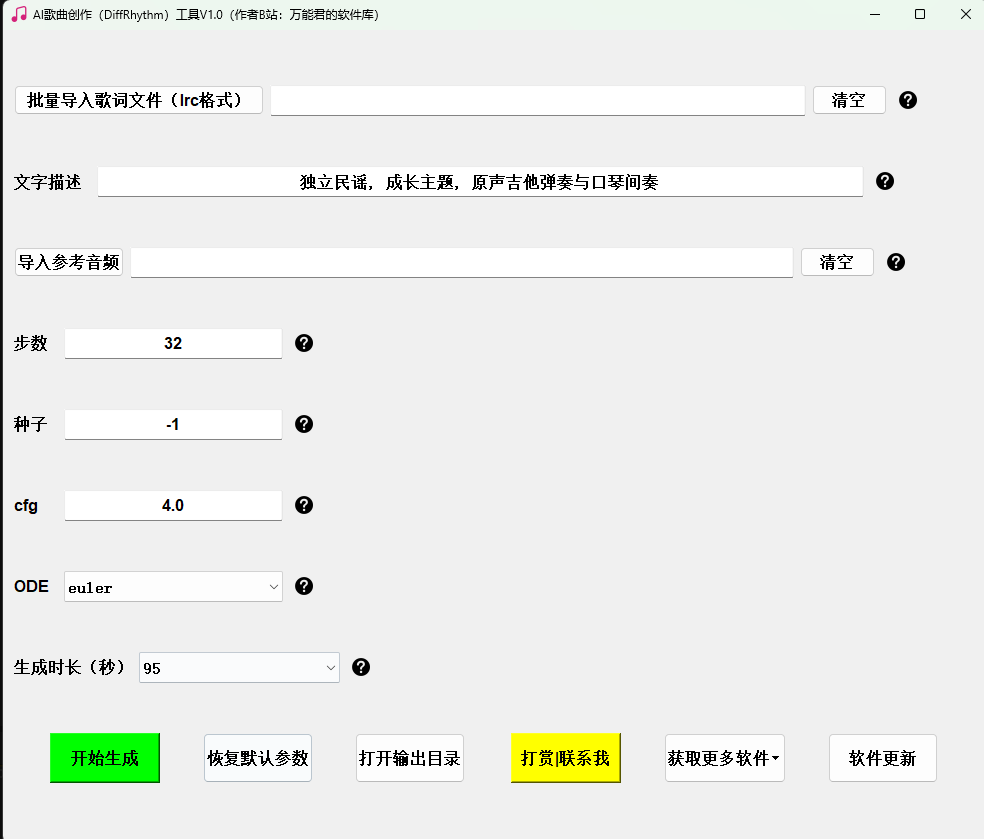Expand 获取更多软件 dropdown button
Image resolution: width=984 pixels, height=839 pixels.
(725, 758)
